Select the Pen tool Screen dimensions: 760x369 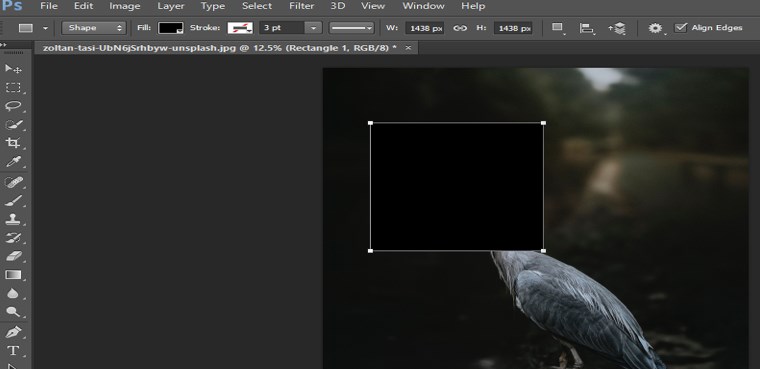coord(13,333)
